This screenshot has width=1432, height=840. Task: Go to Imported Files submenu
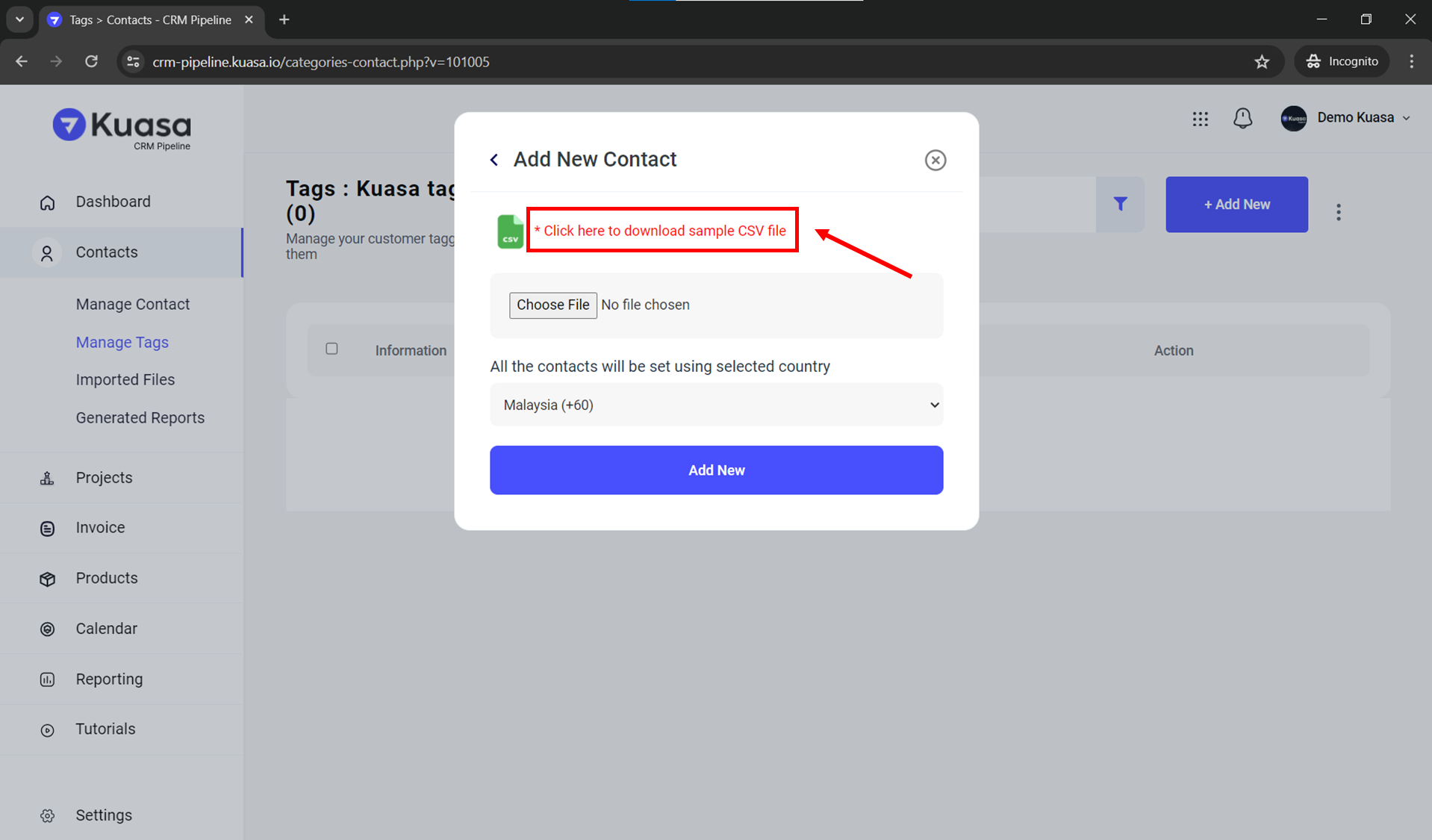(x=125, y=379)
